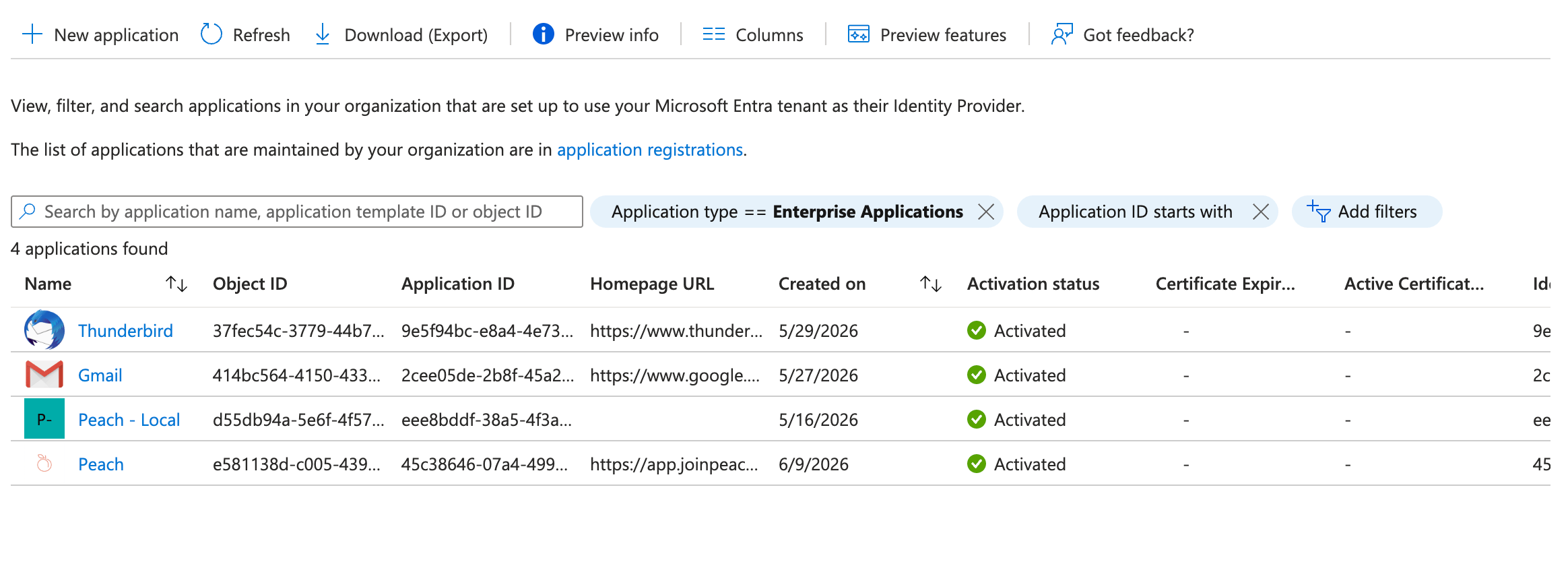The width and height of the screenshot is (1568, 562).
Task: Select application ID 9e5f94bc-e8a4-4e73...
Action: tap(487, 331)
